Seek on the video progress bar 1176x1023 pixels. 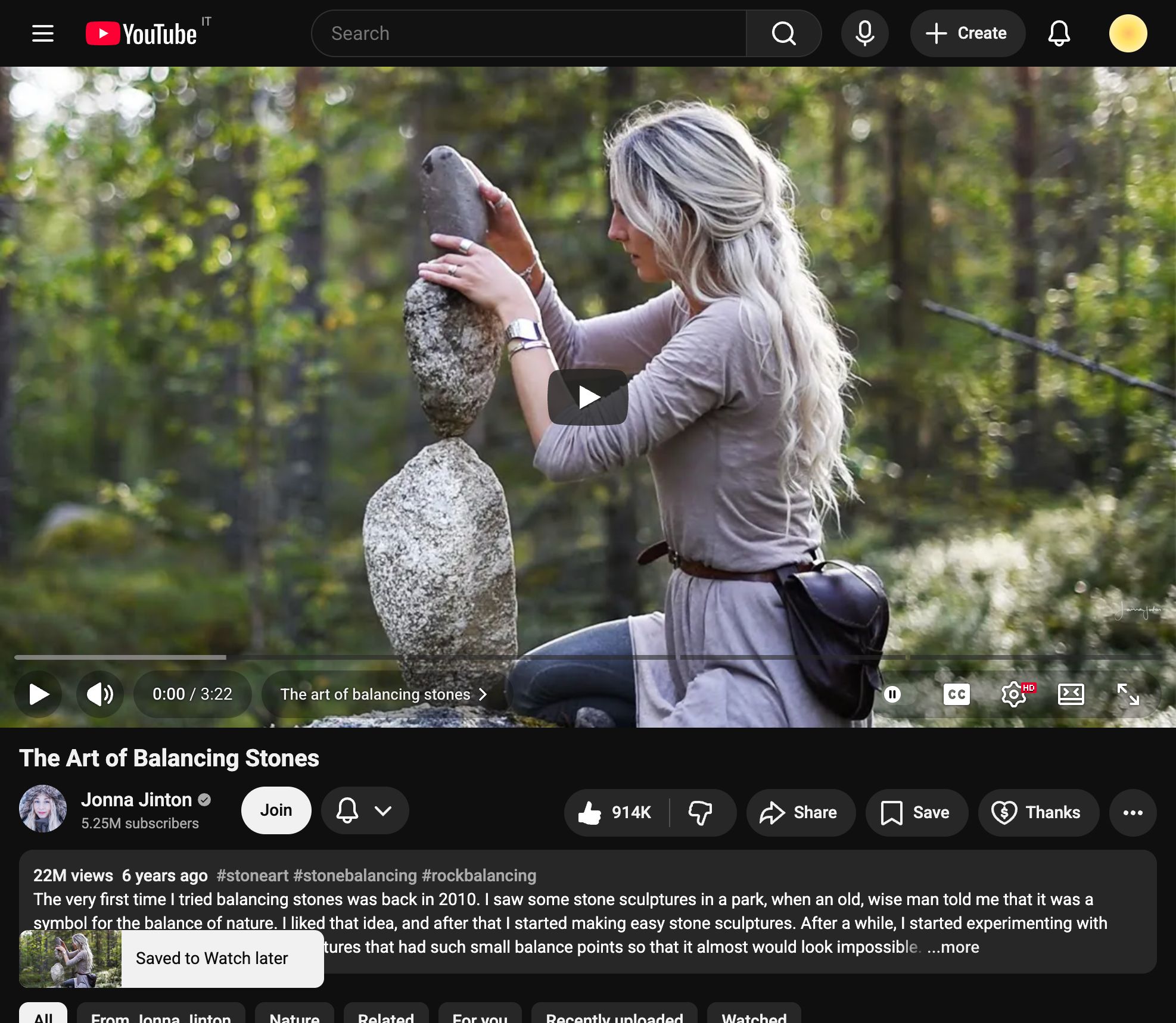click(588, 657)
